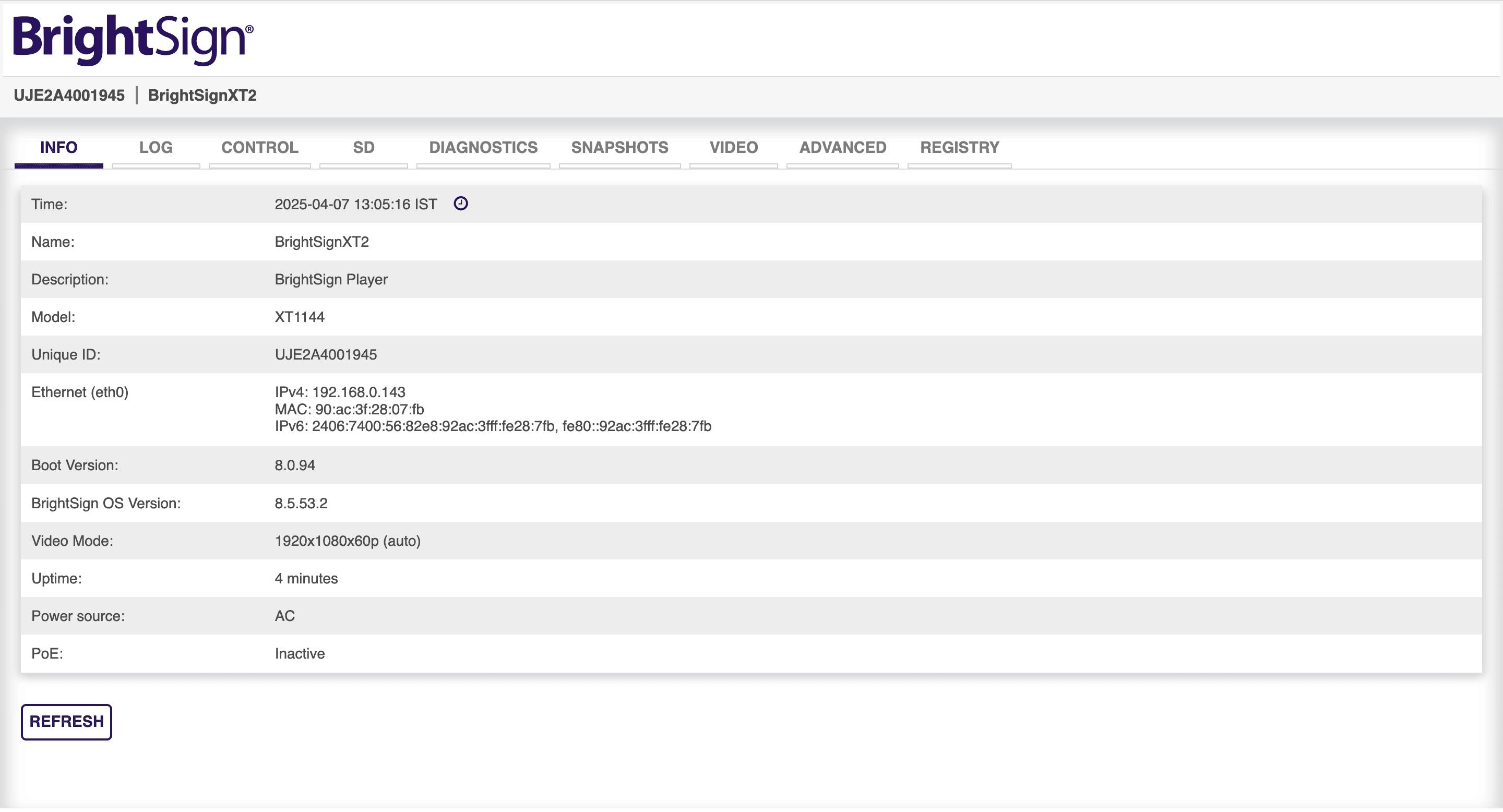Click the Uptime value 4 minutes
The image size is (1503, 812).
click(x=306, y=579)
